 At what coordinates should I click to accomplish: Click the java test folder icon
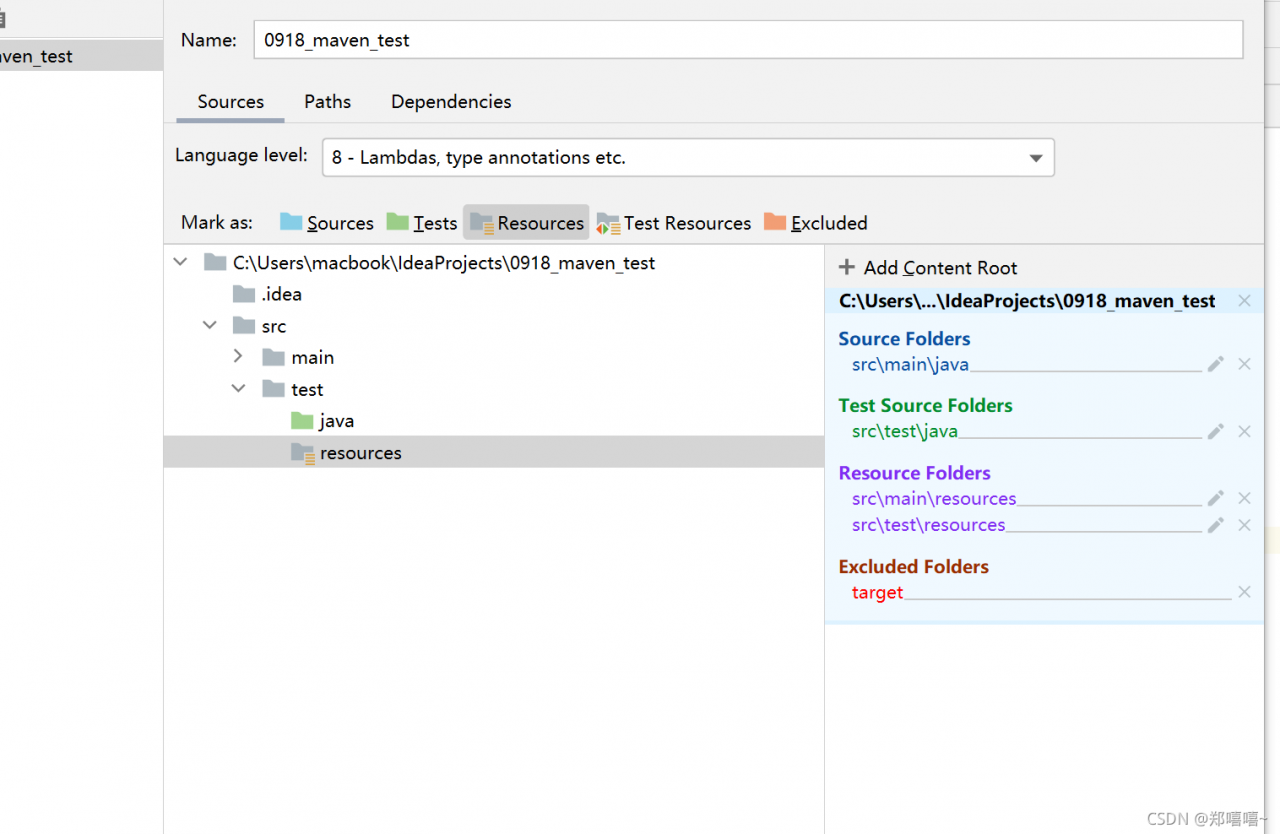(x=302, y=421)
